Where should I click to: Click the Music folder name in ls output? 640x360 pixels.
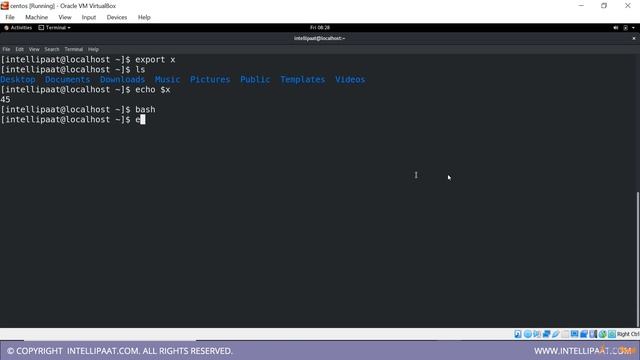click(x=167, y=80)
